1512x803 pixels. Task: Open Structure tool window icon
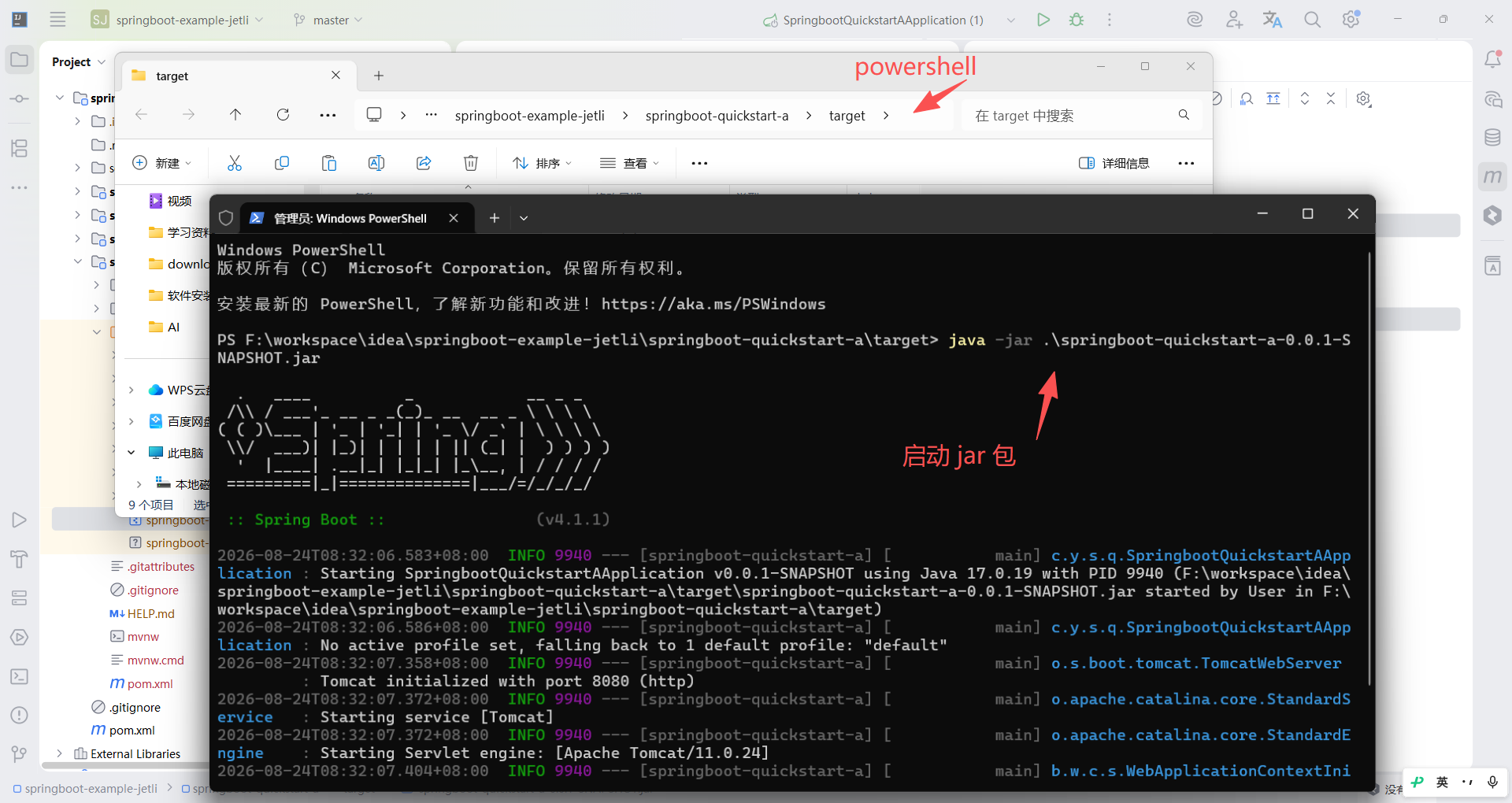coord(20,148)
